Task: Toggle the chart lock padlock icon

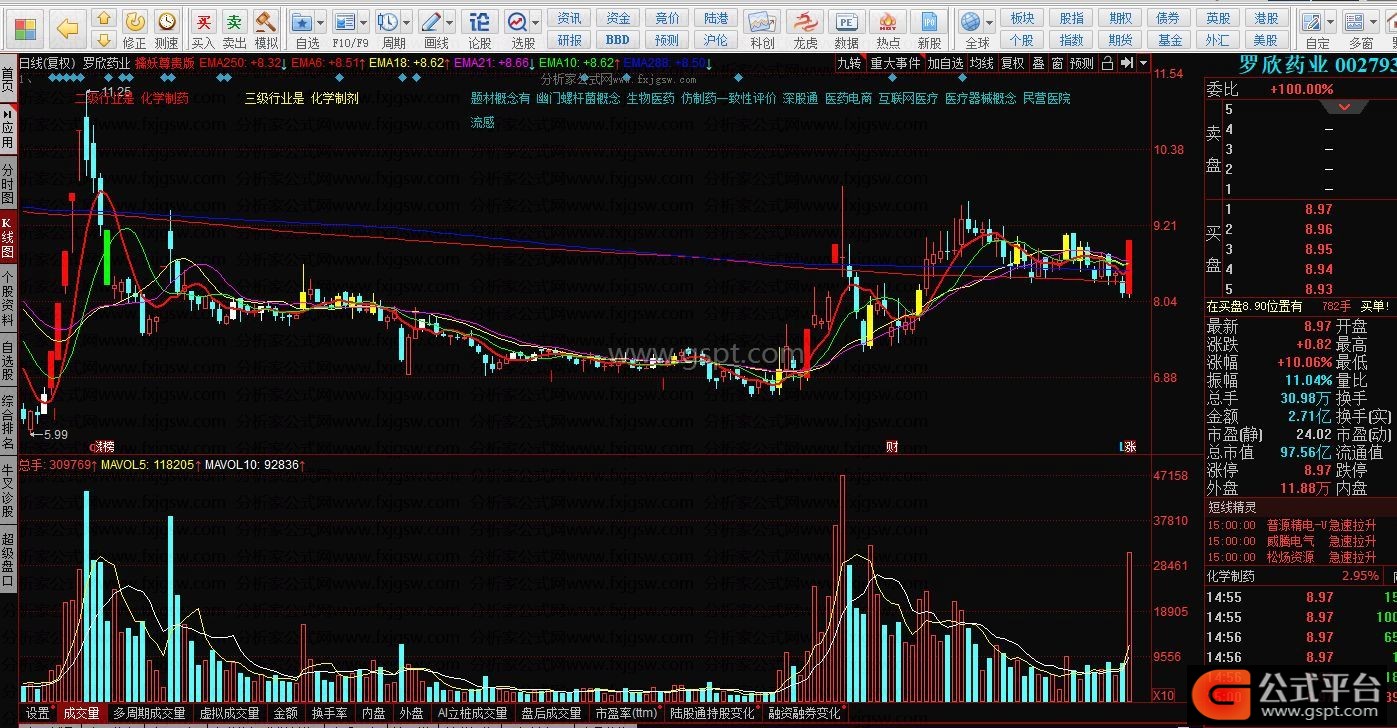Action: 1107,62
